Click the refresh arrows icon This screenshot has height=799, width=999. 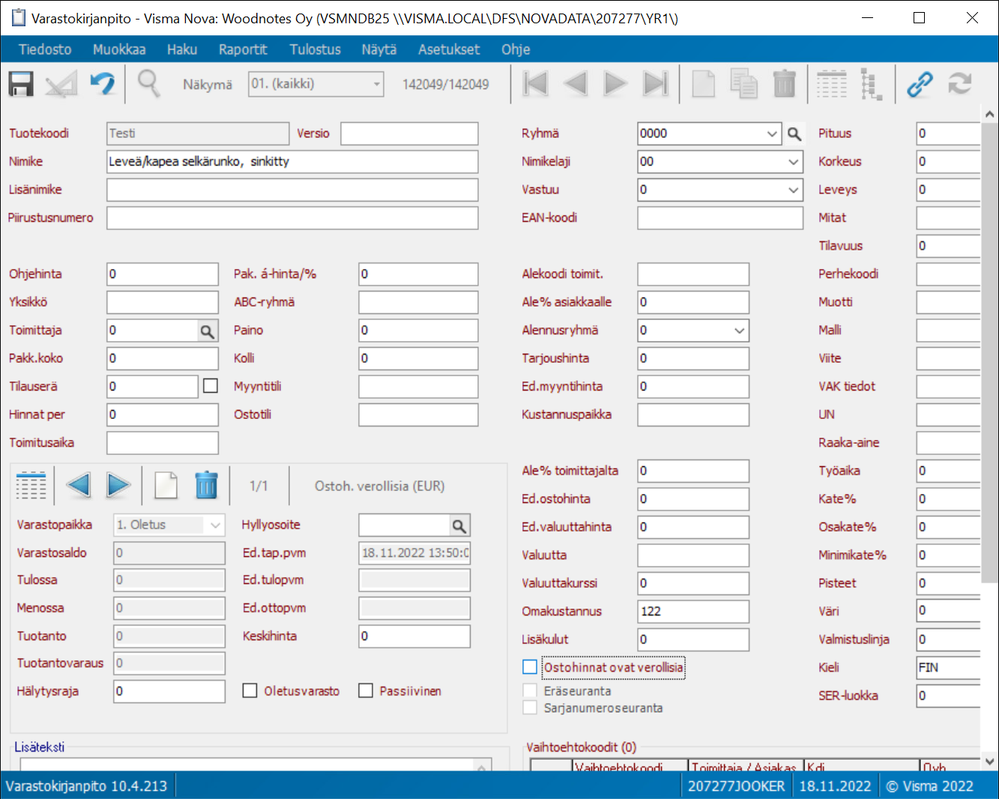pos(959,84)
